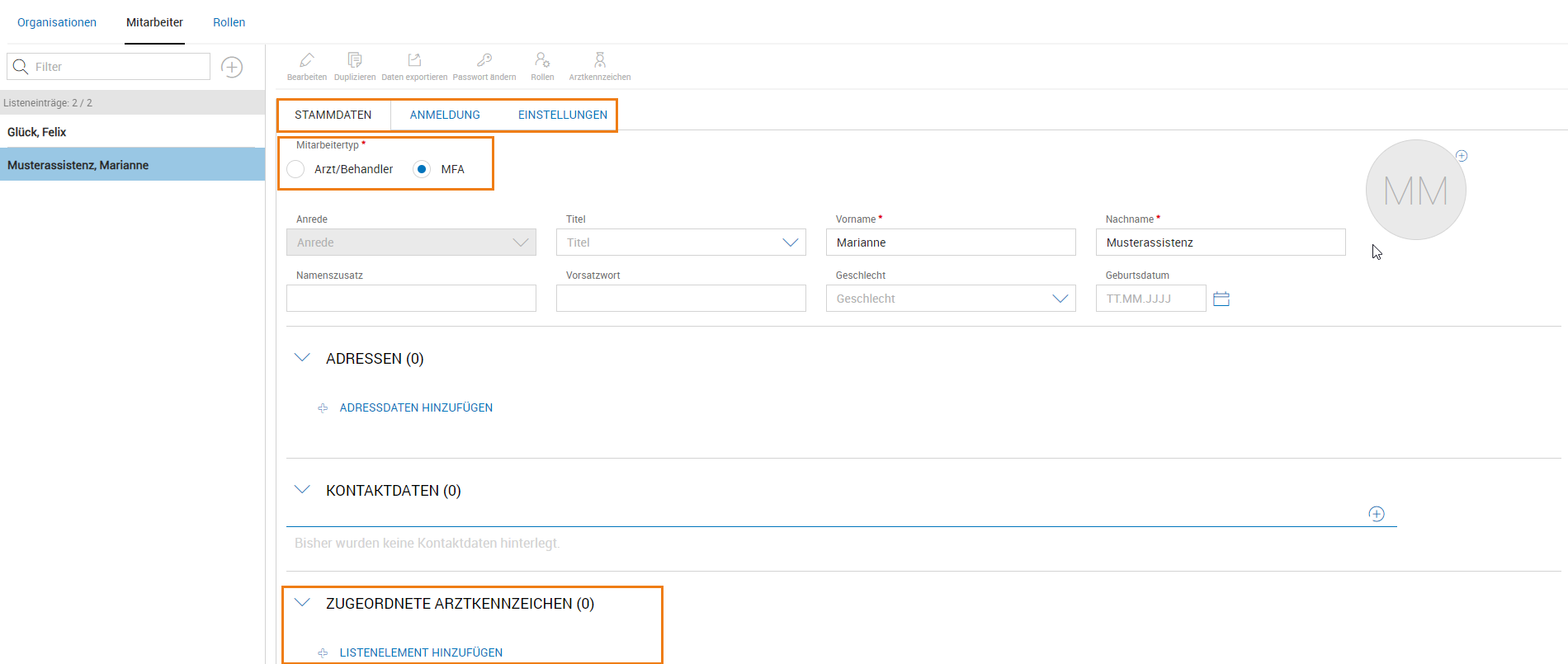The height and width of the screenshot is (664, 1568).
Task: Open the Stammdaten tab
Action: pos(333,115)
